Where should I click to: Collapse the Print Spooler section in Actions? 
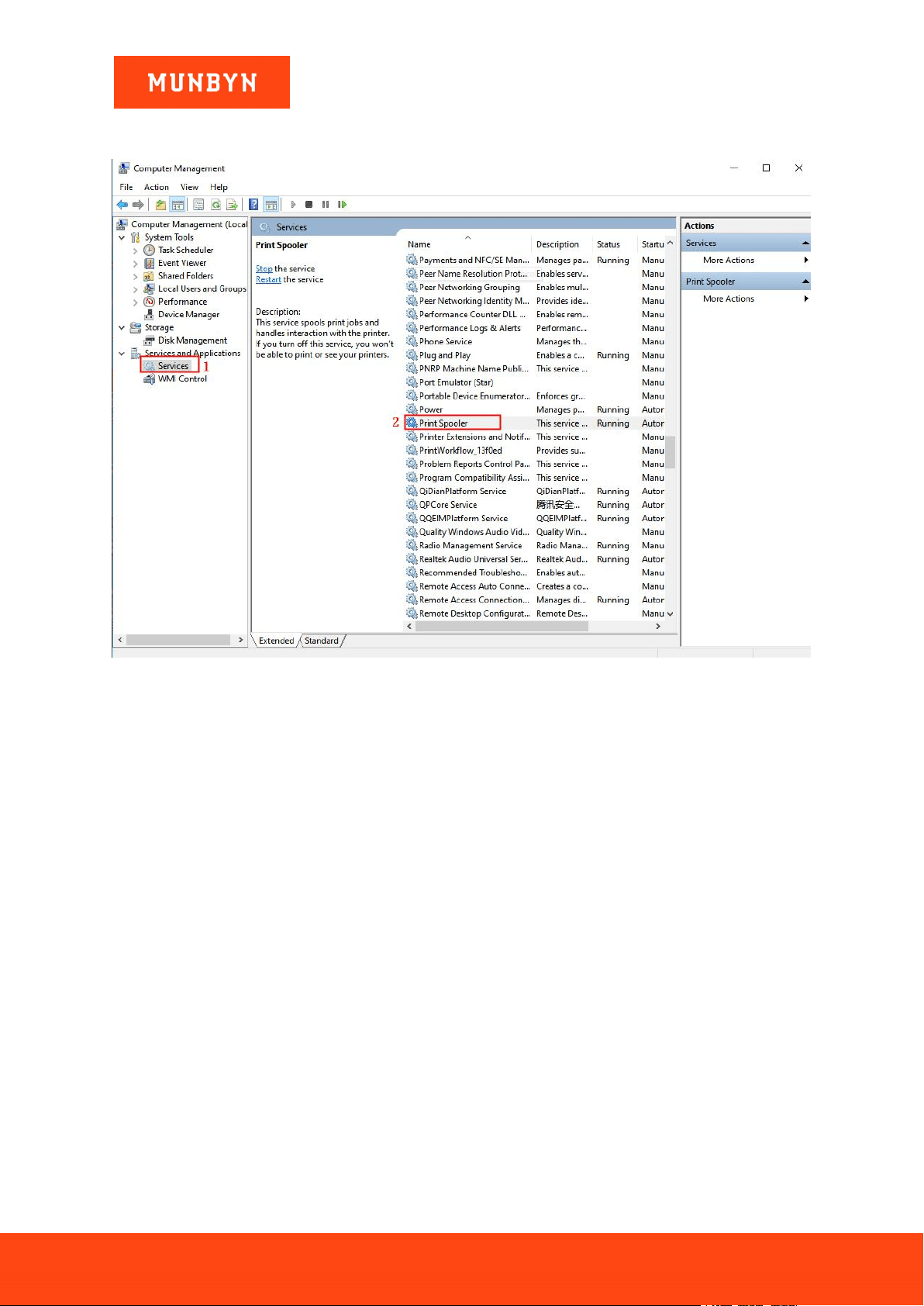point(805,282)
